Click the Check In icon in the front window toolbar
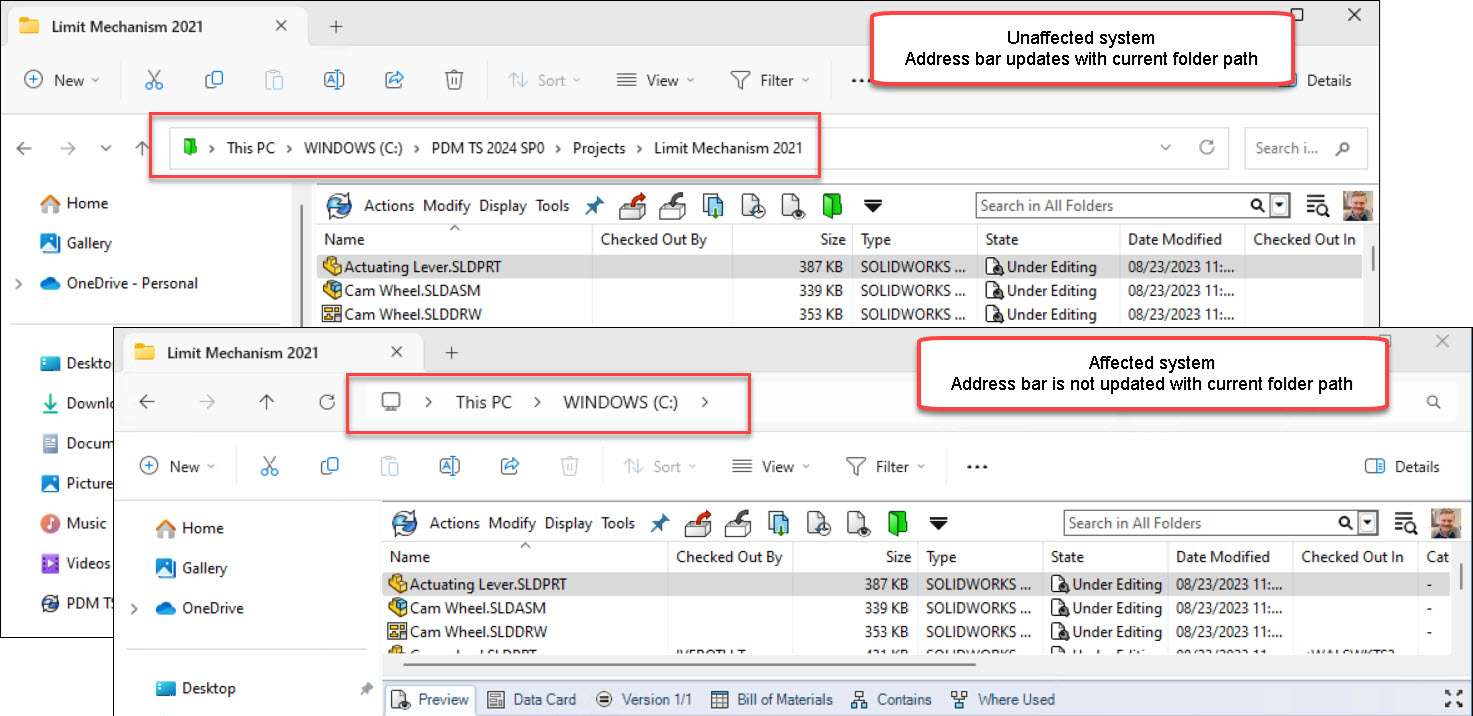Viewport: 1473px width, 716px height. 737,523
